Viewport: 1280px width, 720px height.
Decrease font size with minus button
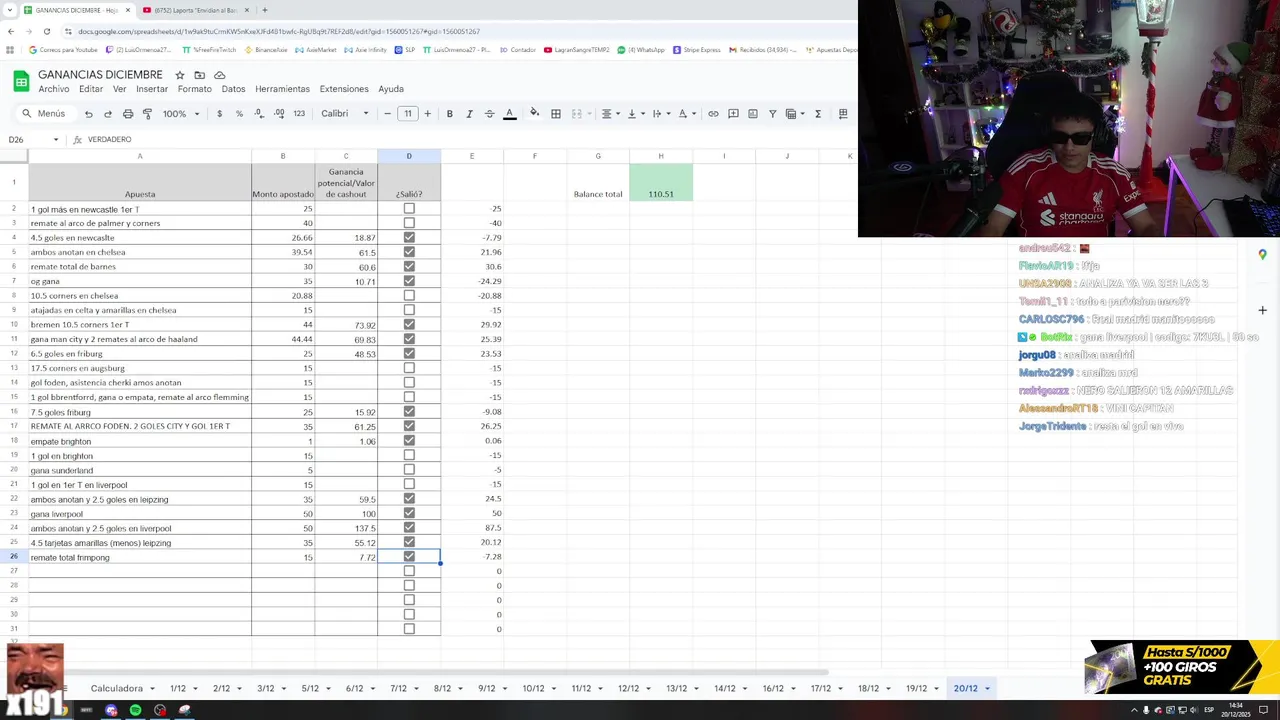coord(388,114)
